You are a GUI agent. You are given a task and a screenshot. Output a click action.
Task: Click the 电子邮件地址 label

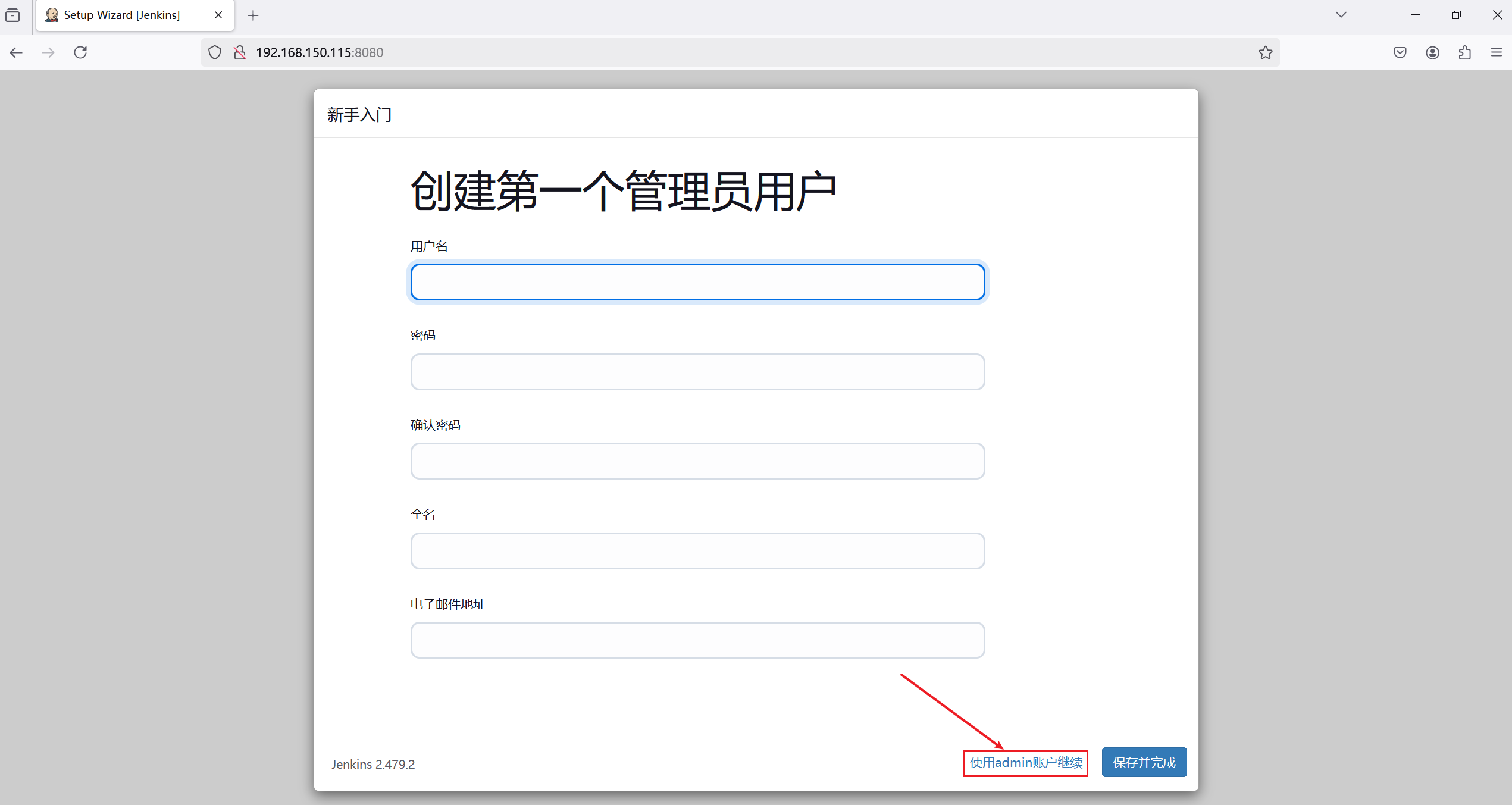click(448, 604)
